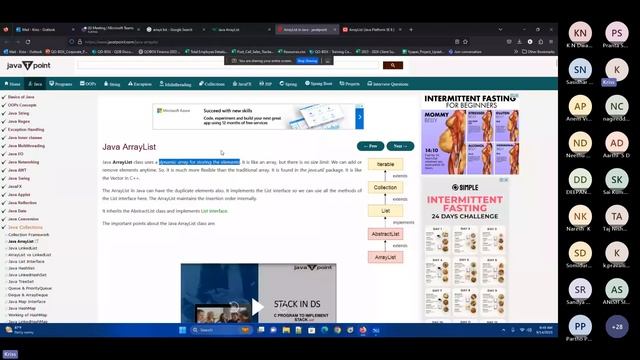Open ND participant avatar
The image size is (640, 360).
click(580, 143)
